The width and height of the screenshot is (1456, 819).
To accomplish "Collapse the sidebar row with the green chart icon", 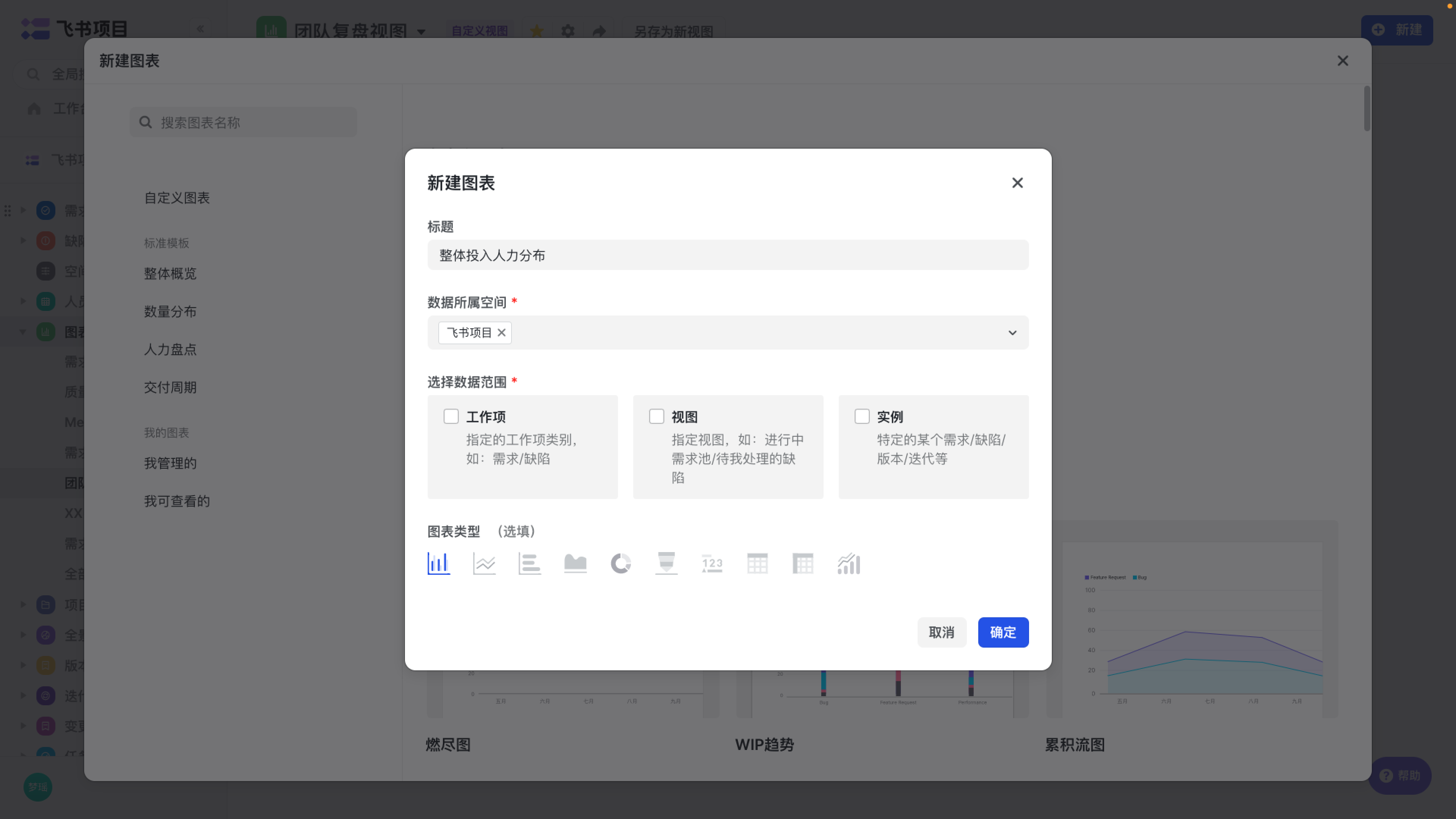I will (x=23, y=332).
